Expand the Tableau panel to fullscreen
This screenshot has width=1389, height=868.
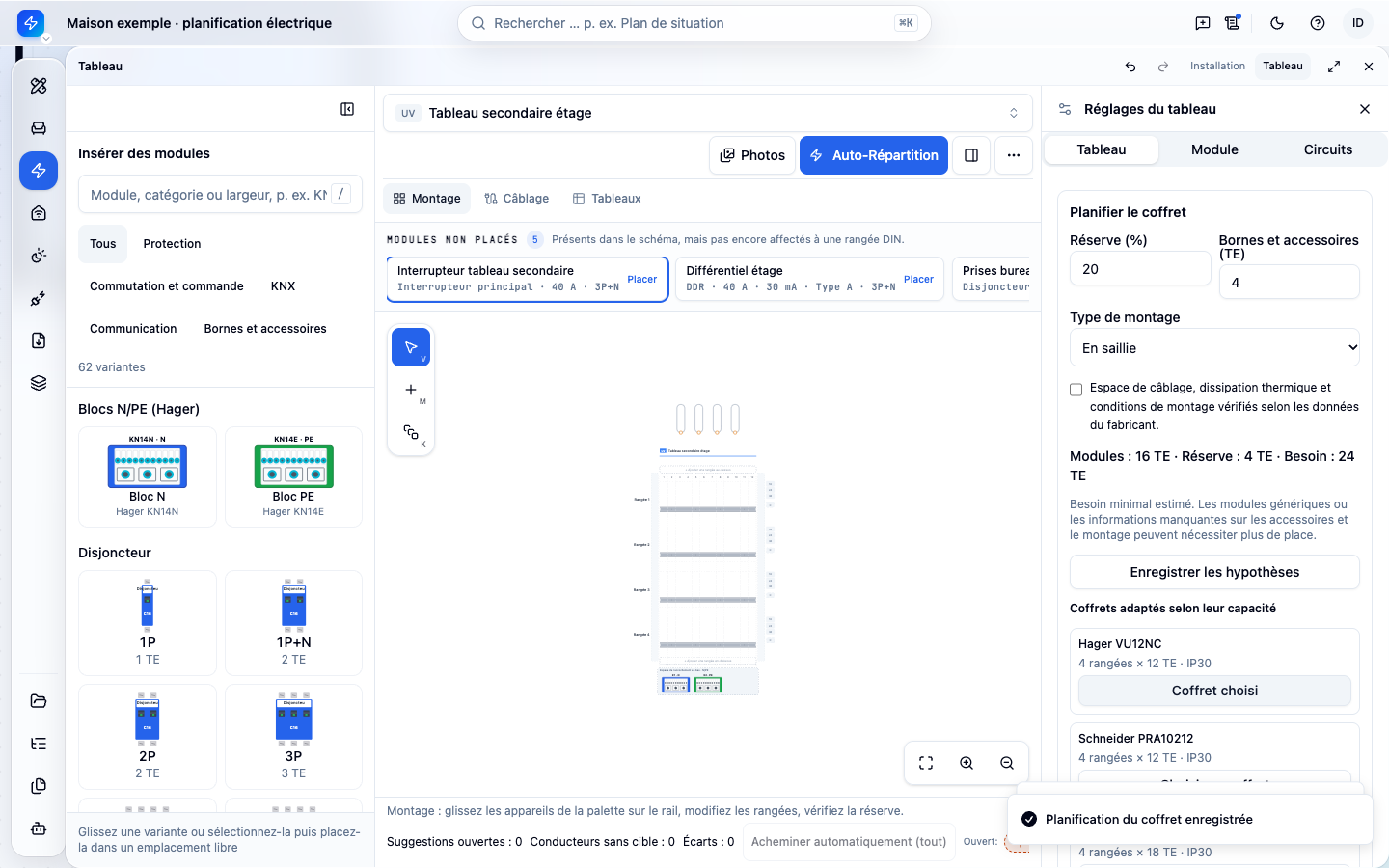[x=1334, y=67]
